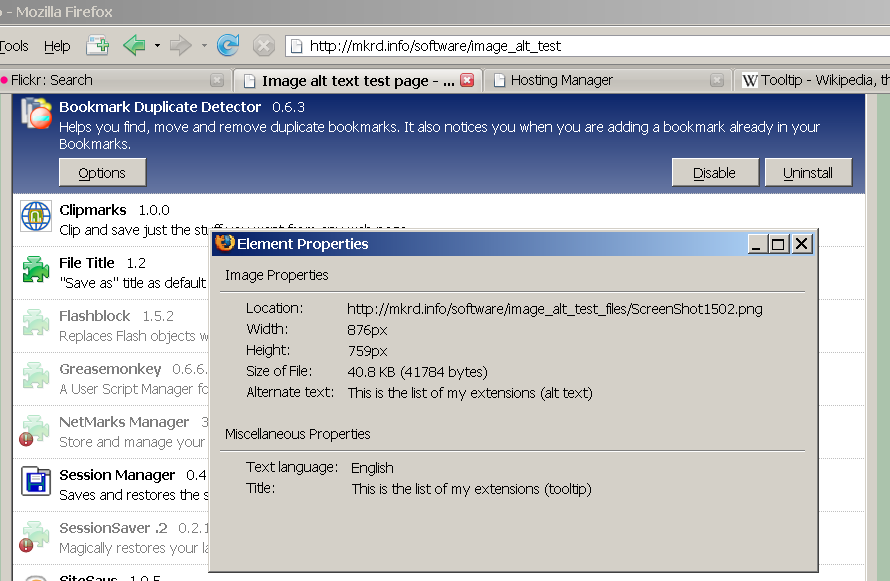Reload the page with the blue icon

tap(228, 45)
